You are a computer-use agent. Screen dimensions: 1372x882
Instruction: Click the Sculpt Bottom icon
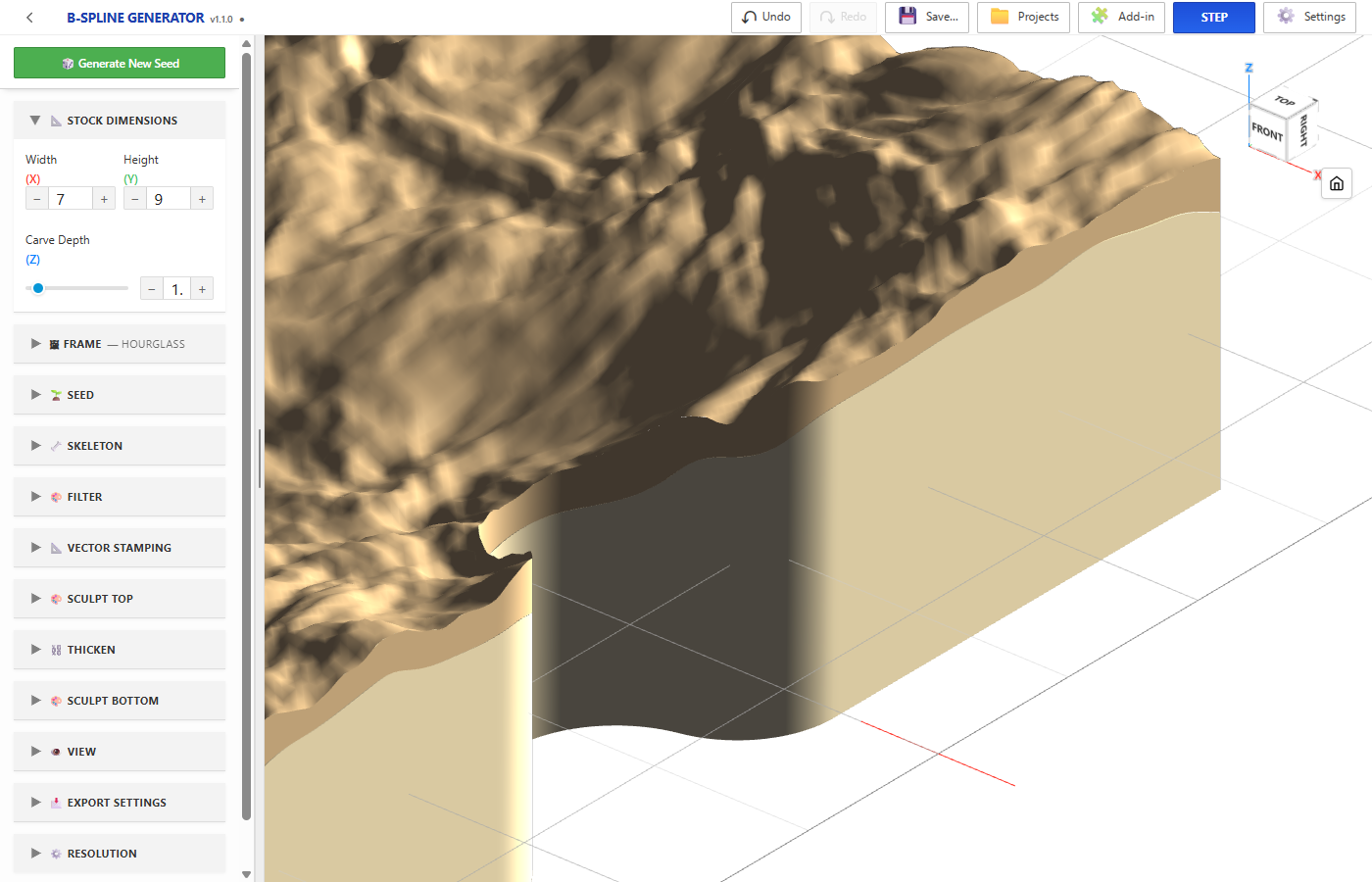(56, 701)
